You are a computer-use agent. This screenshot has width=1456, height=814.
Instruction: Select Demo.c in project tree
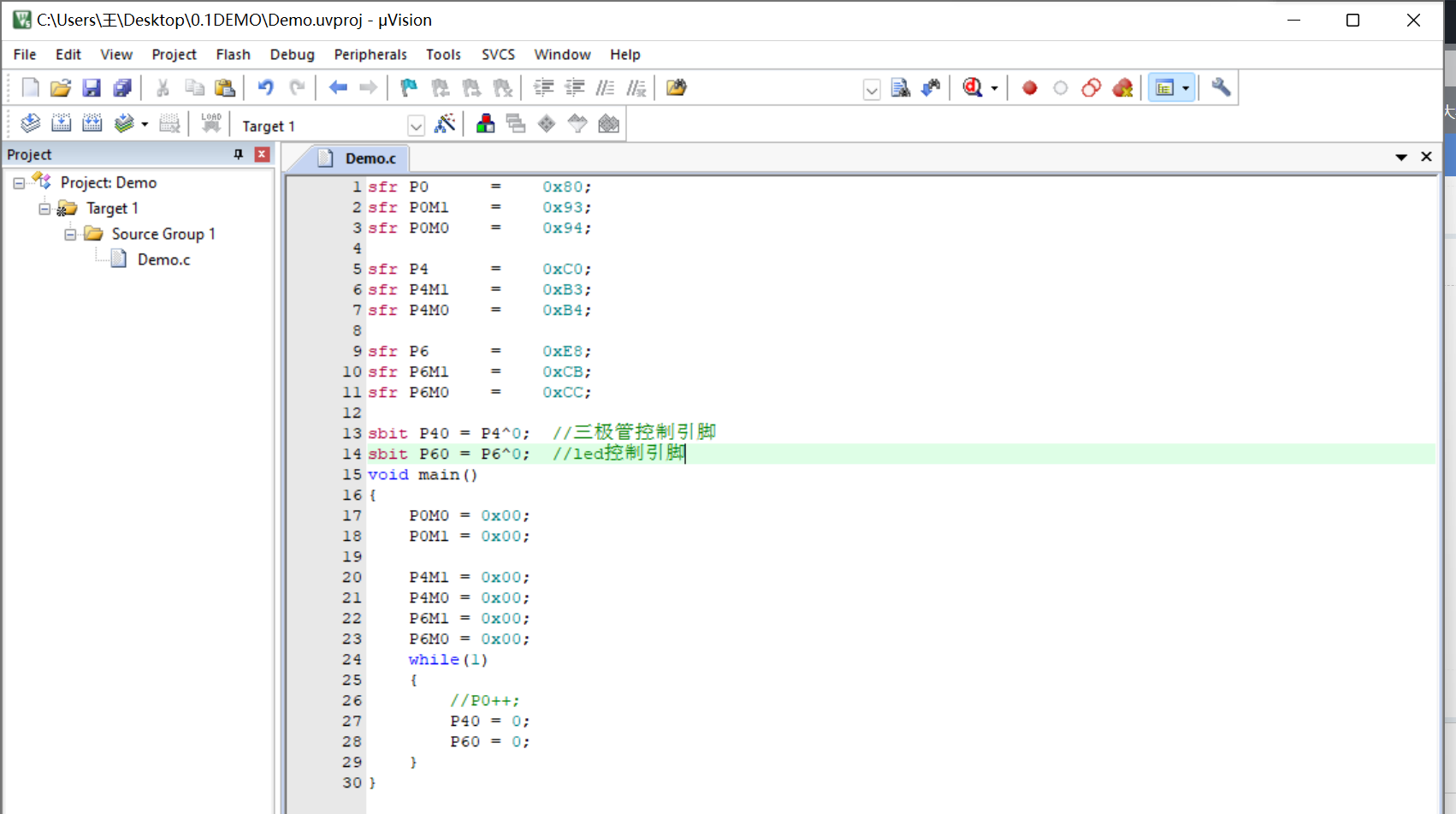pos(163,259)
